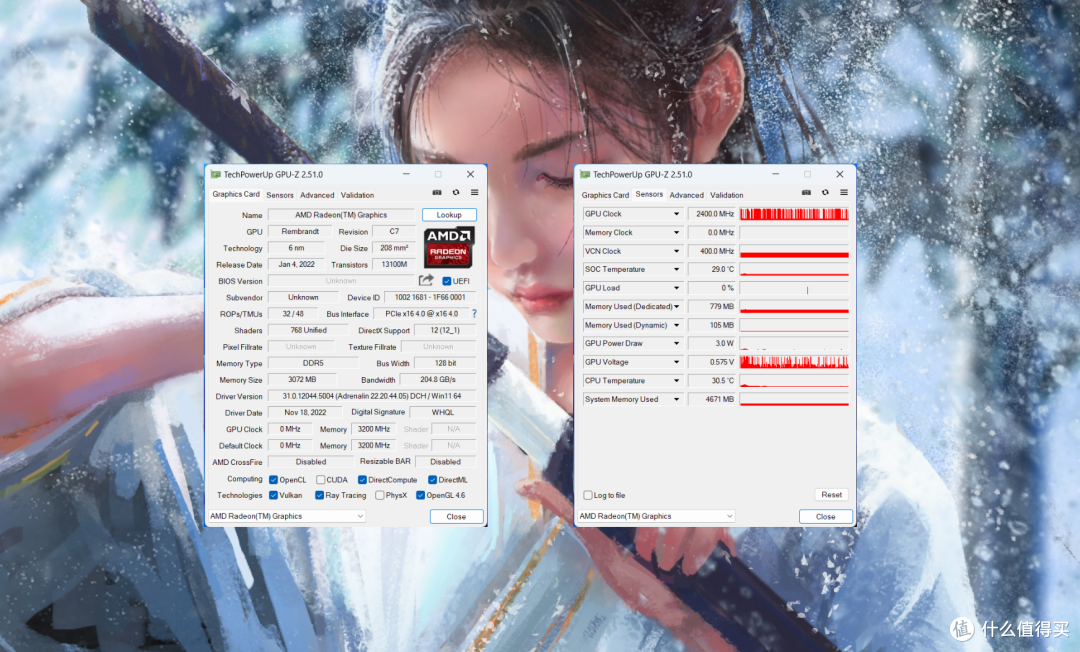Open the Memory Used (Dynamic) dropdown
1080x652 pixels.
[676, 326]
